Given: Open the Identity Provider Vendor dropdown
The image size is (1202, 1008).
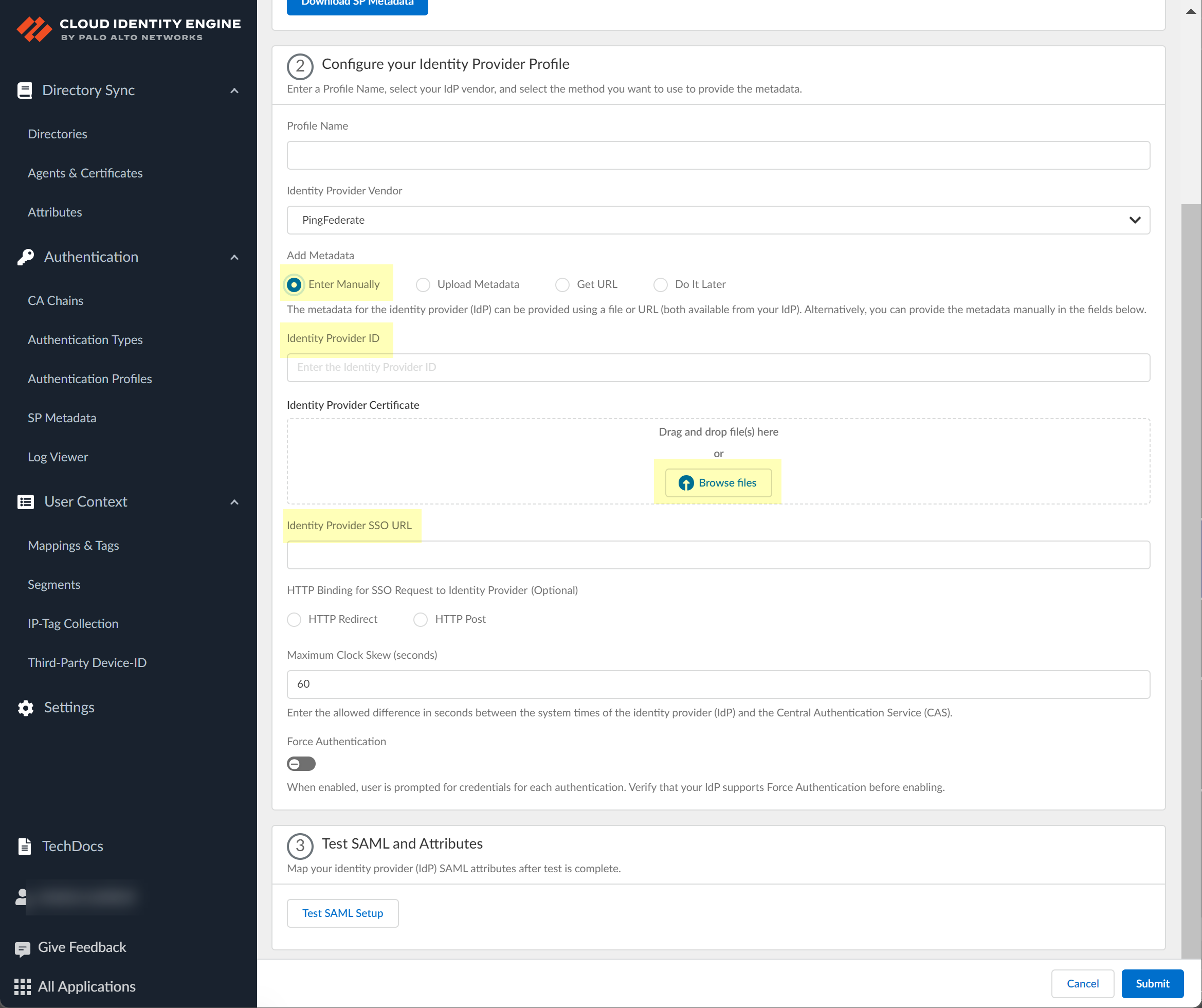Looking at the screenshot, I should point(718,220).
